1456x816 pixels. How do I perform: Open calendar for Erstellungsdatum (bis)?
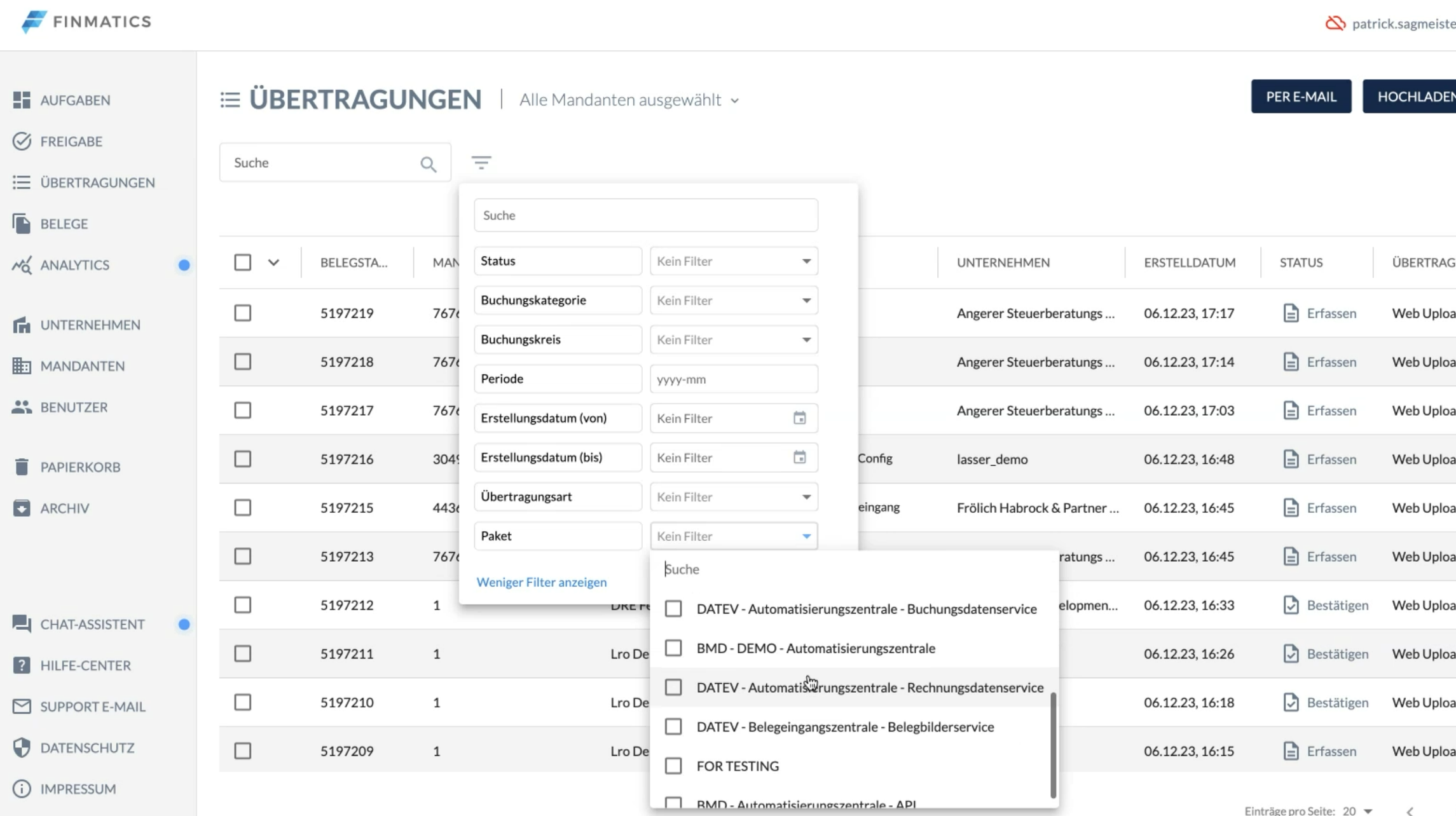[800, 458]
